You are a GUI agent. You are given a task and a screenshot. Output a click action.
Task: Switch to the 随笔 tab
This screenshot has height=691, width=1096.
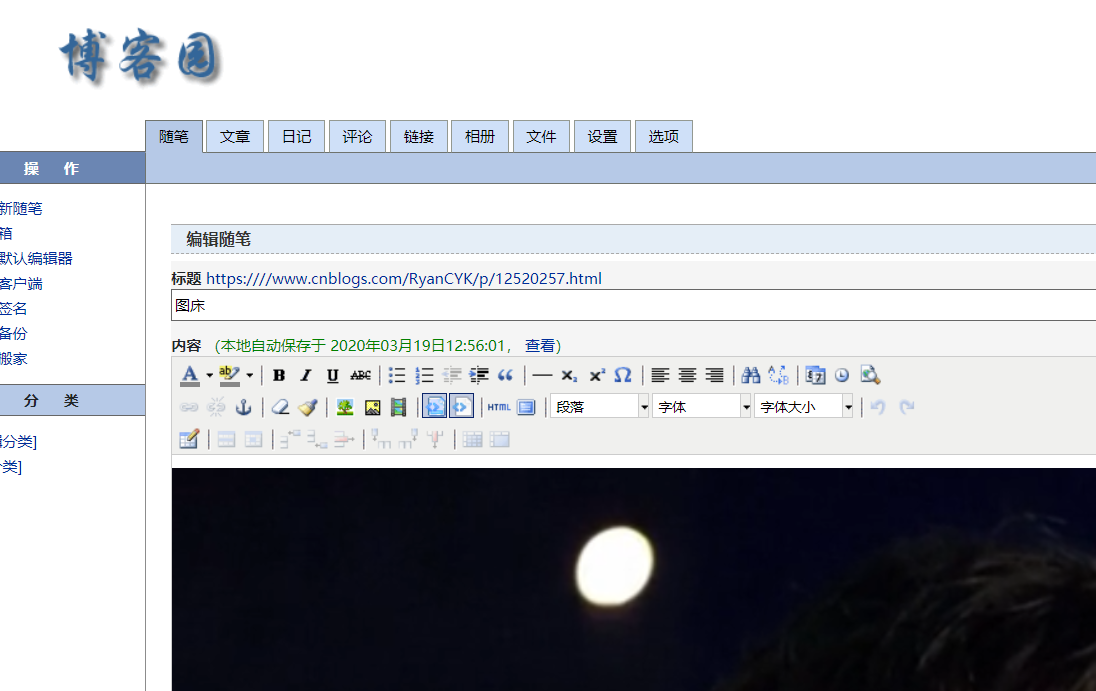click(174, 136)
